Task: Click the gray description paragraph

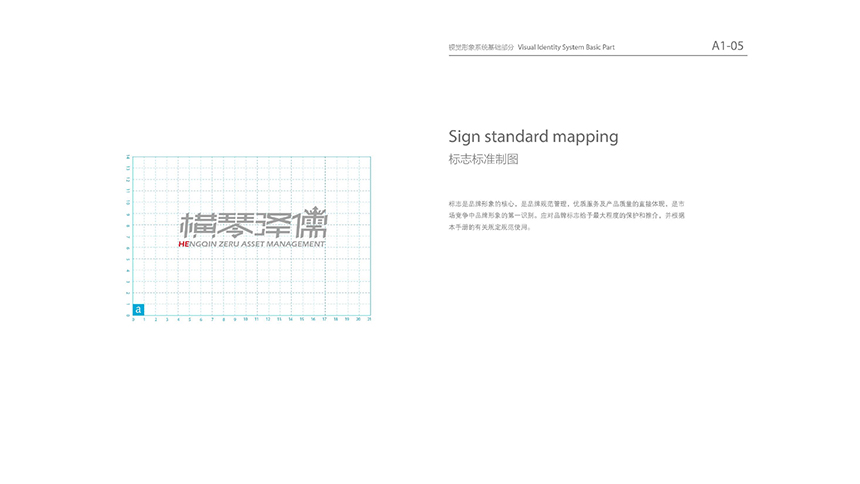Action: tap(567, 215)
